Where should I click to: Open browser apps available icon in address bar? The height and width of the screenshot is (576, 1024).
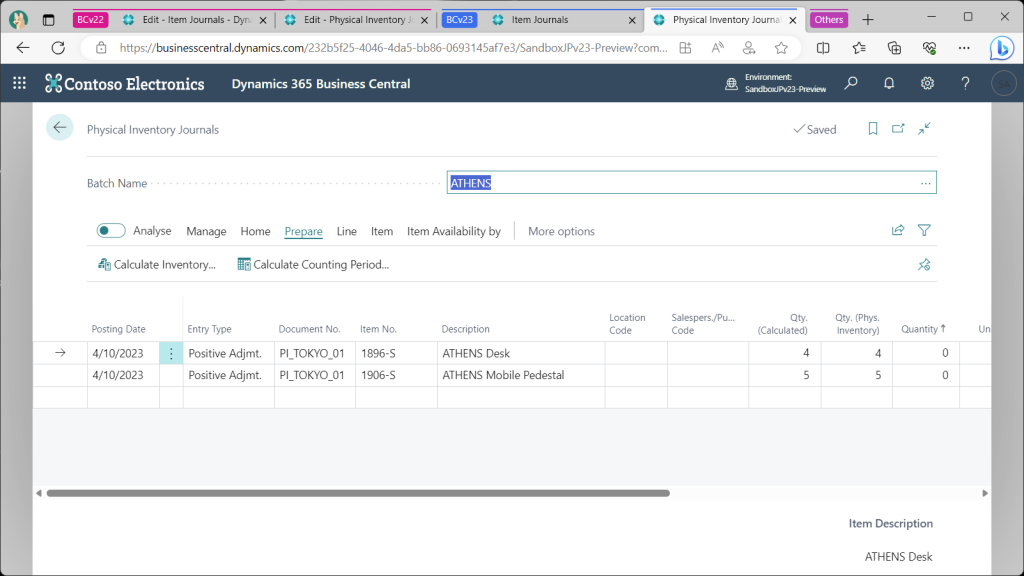pyautogui.click(x=685, y=48)
